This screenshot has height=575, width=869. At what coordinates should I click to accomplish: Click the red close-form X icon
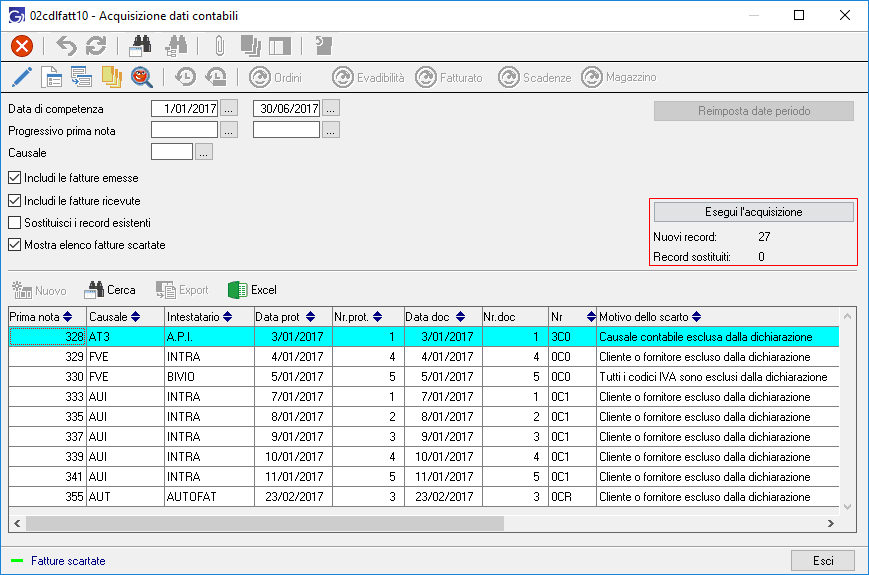point(22,45)
